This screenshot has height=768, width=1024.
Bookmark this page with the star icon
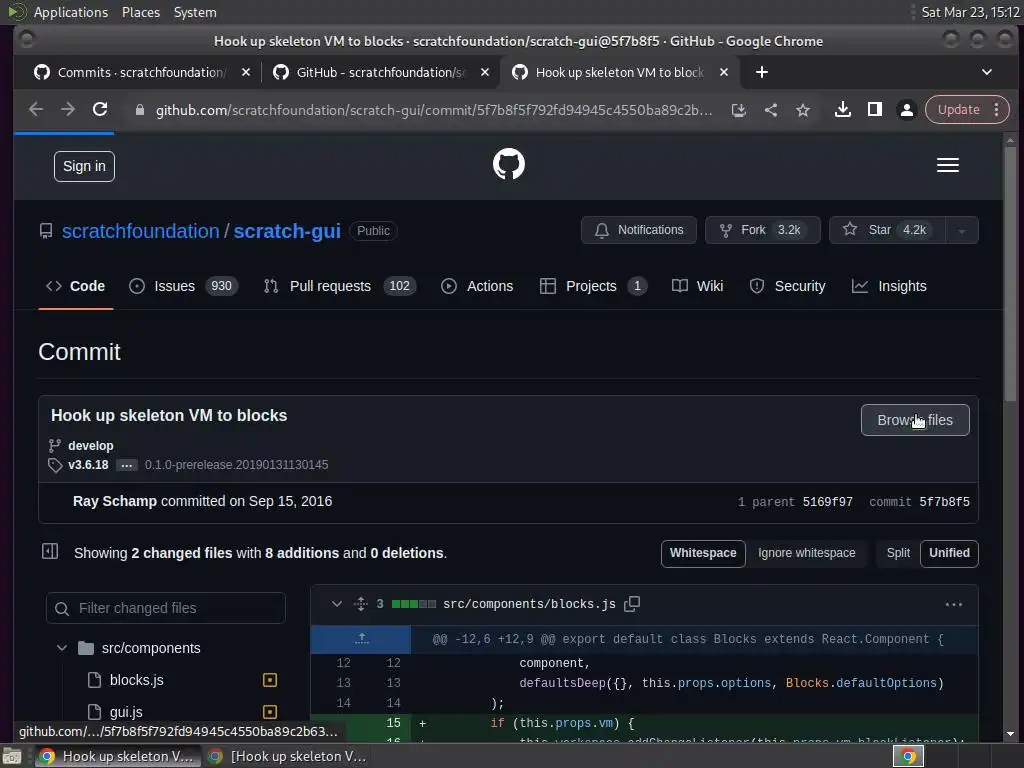pos(803,110)
